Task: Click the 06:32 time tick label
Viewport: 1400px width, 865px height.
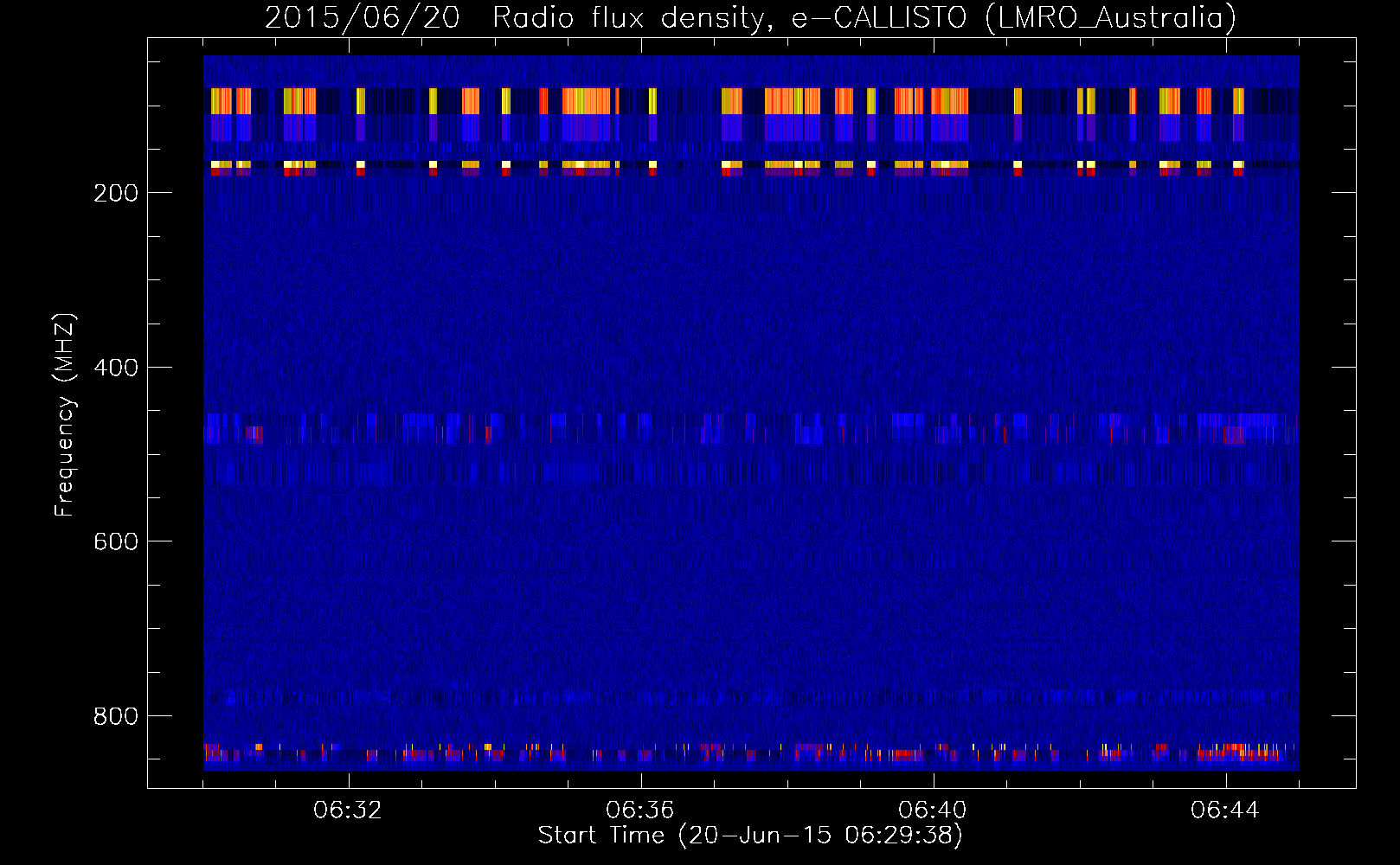Action: 348,811
